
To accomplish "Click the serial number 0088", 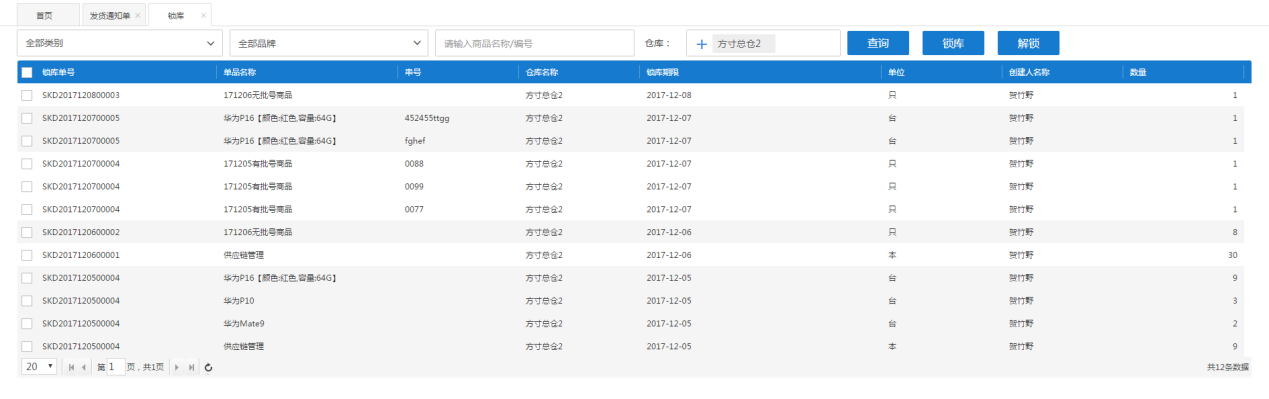I will (x=415, y=163).
